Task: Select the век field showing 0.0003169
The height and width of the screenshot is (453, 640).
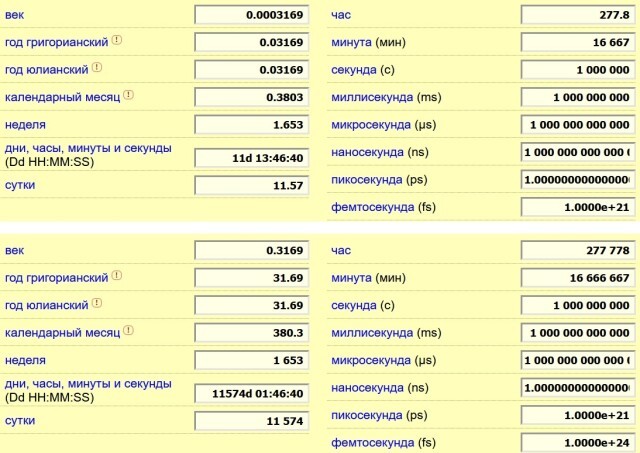Action: click(251, 15)
